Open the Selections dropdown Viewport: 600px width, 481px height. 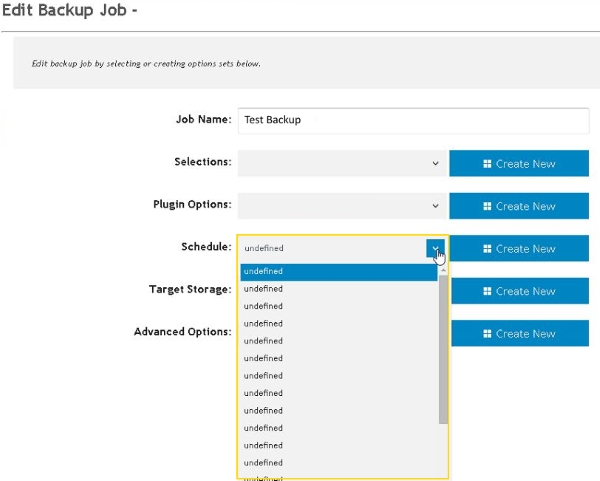click(342, 163)
